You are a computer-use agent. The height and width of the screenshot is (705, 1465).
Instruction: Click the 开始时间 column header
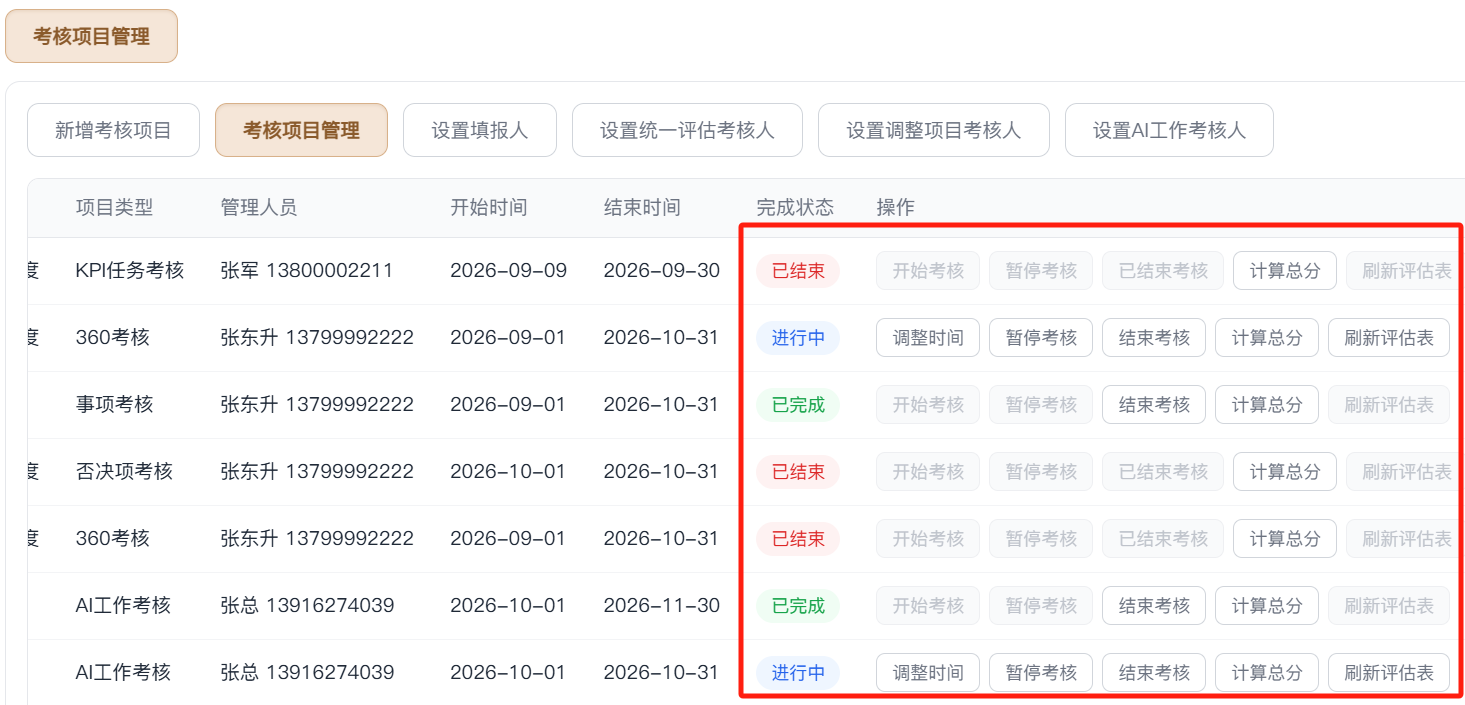coord(488,207)
